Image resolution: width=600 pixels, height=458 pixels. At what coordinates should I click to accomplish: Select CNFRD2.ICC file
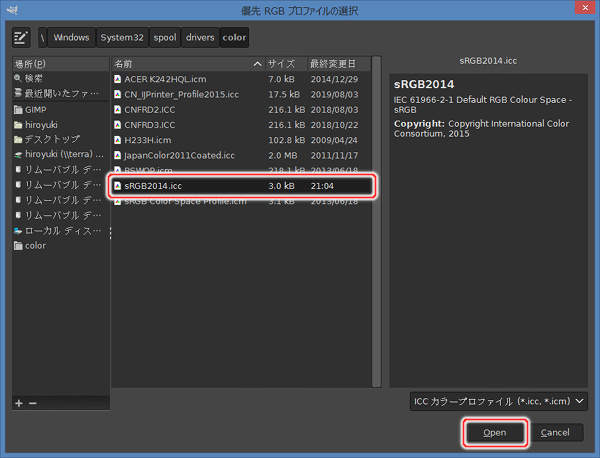241,110
